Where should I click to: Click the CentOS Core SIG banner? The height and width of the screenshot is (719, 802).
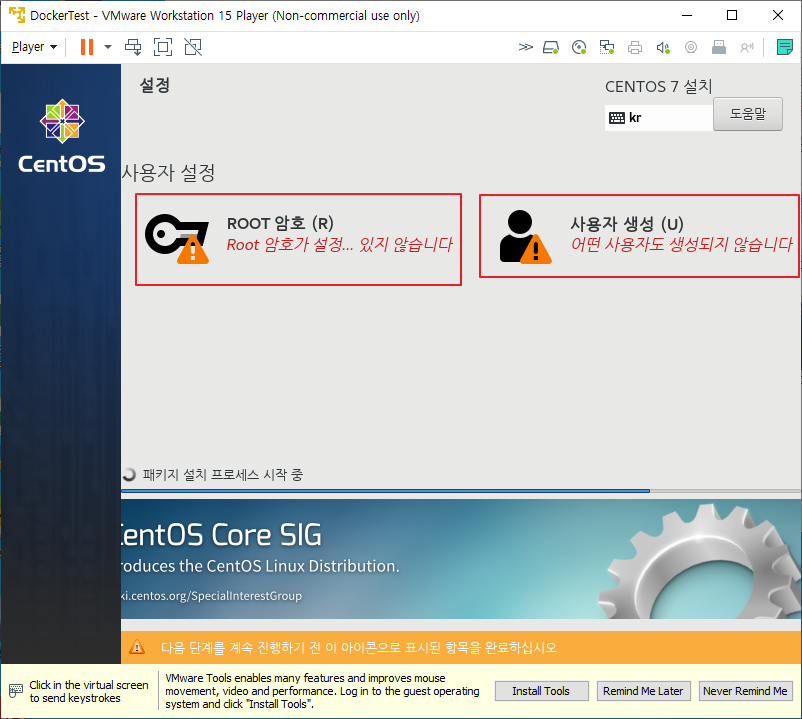[461, 559]
